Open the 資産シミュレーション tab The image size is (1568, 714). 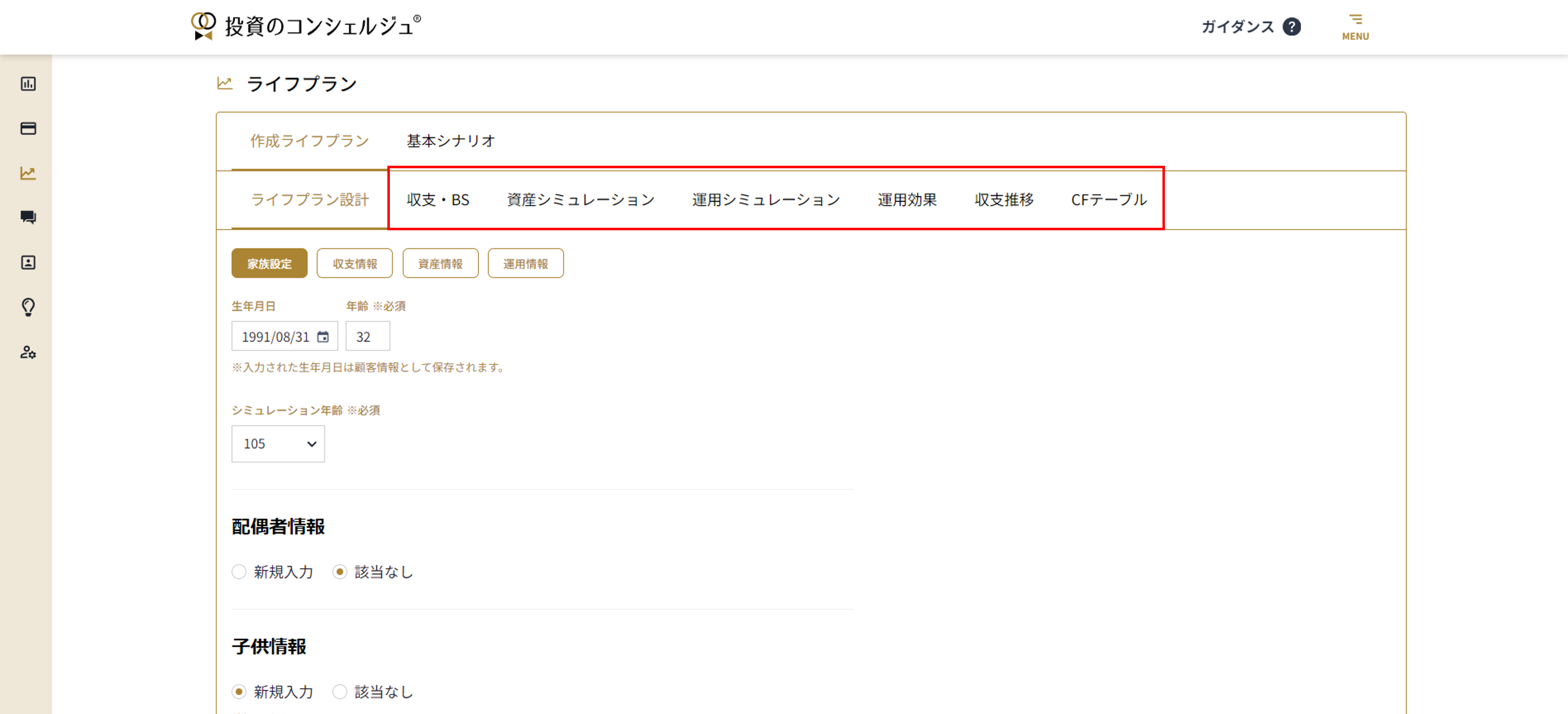(580, 200)
